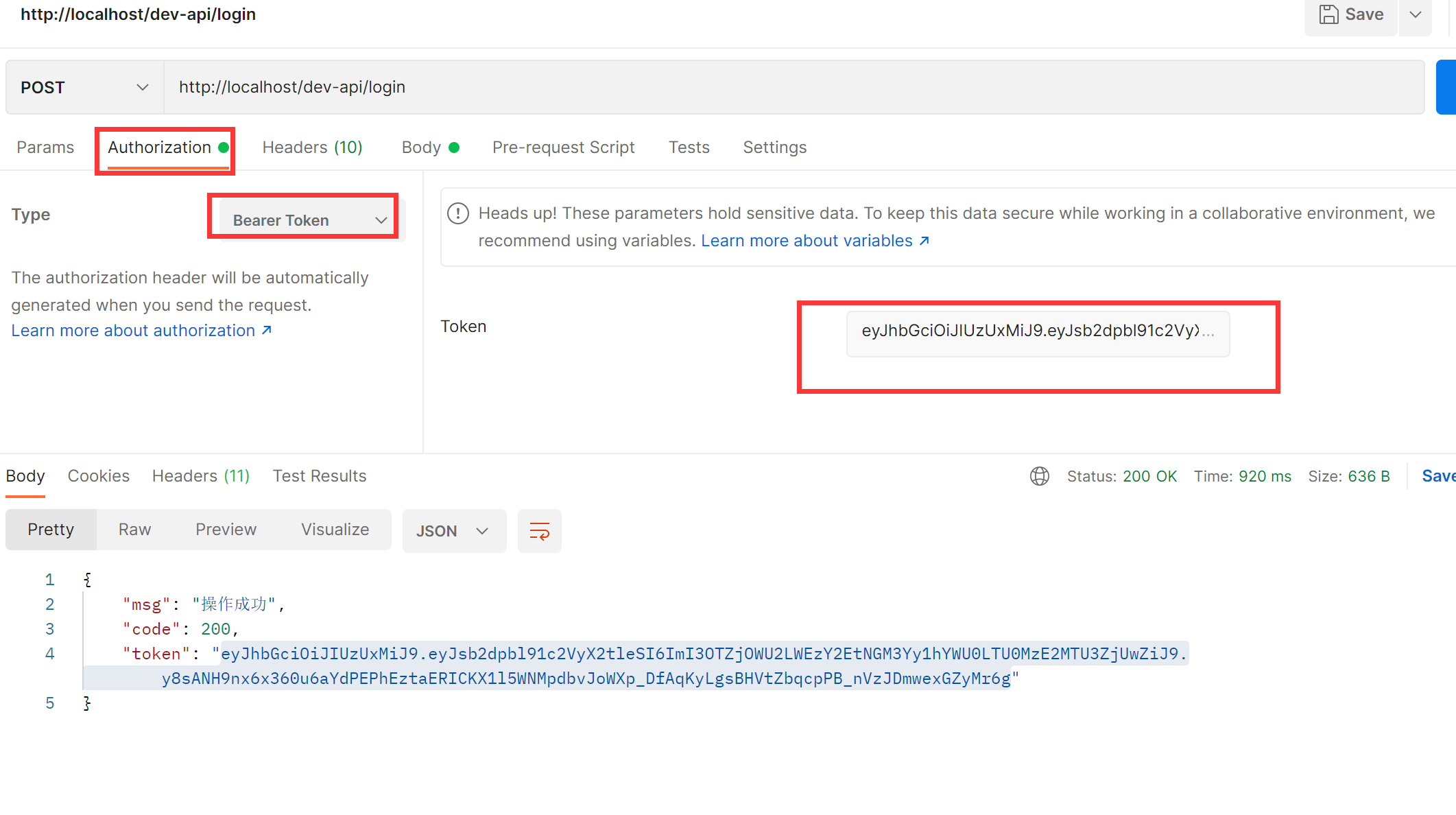Click the word-wrap icon in response toolbar

pos(539,531)
